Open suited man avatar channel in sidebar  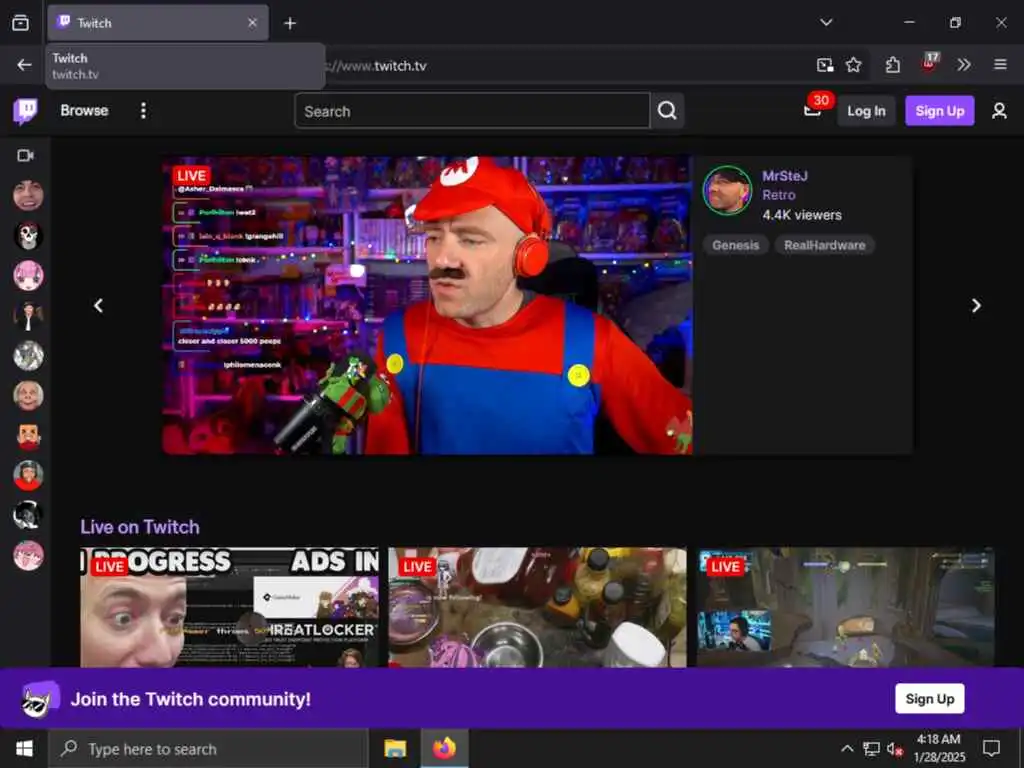28,315
